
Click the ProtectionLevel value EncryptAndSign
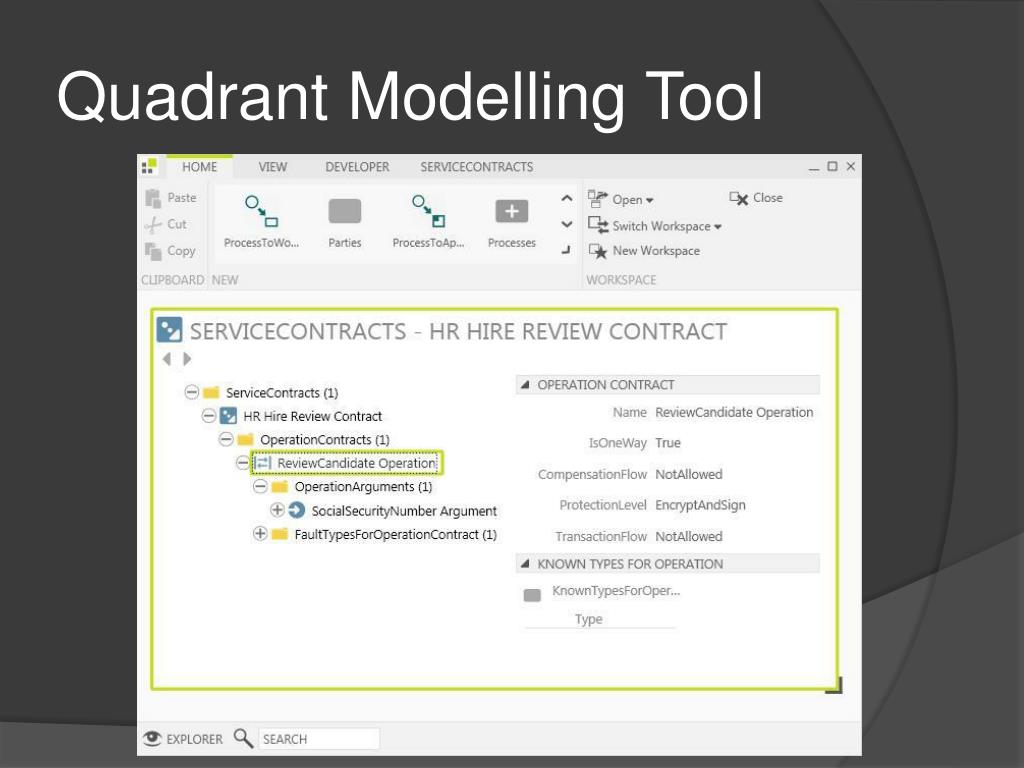[700, 505]
